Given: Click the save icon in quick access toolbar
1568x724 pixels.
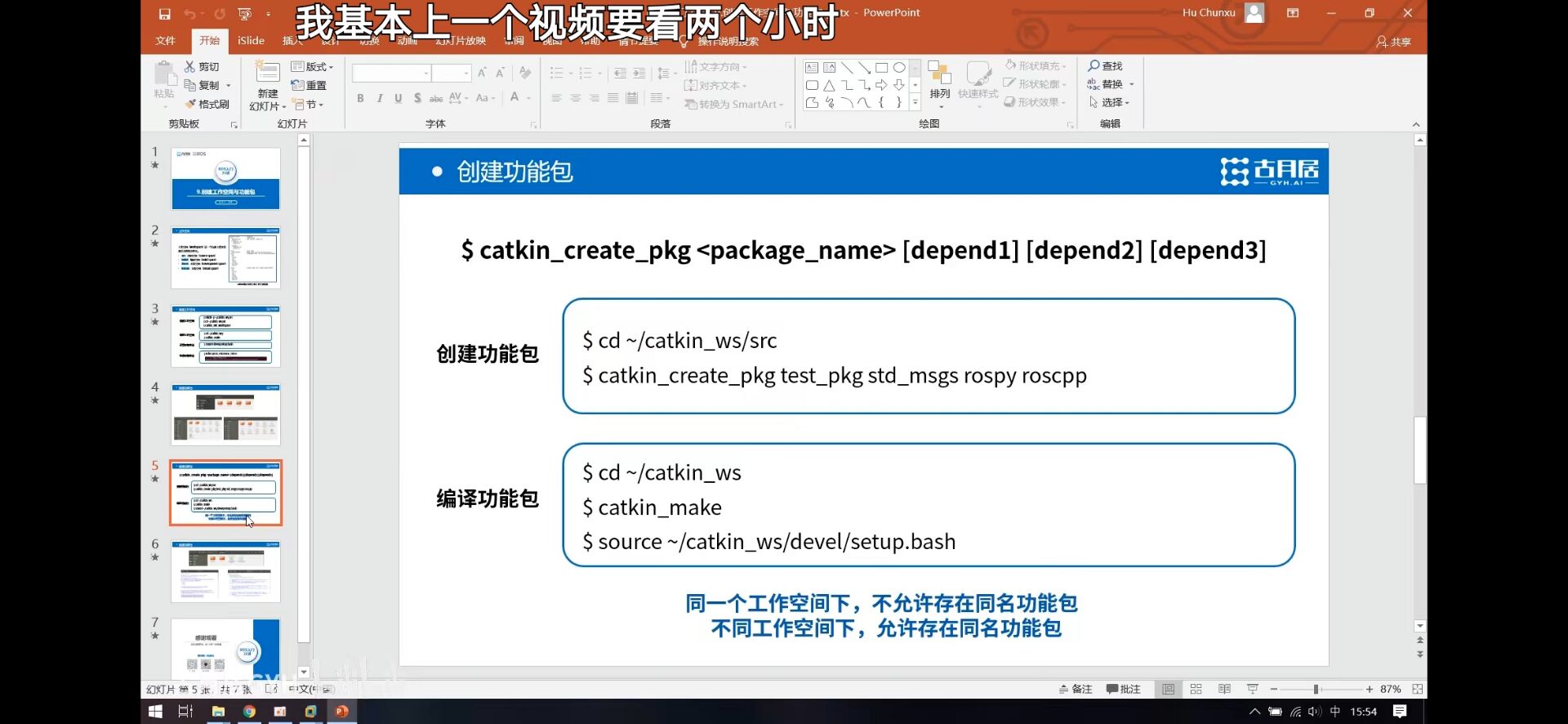Looking at the screenshot, I should pos(164,13).
